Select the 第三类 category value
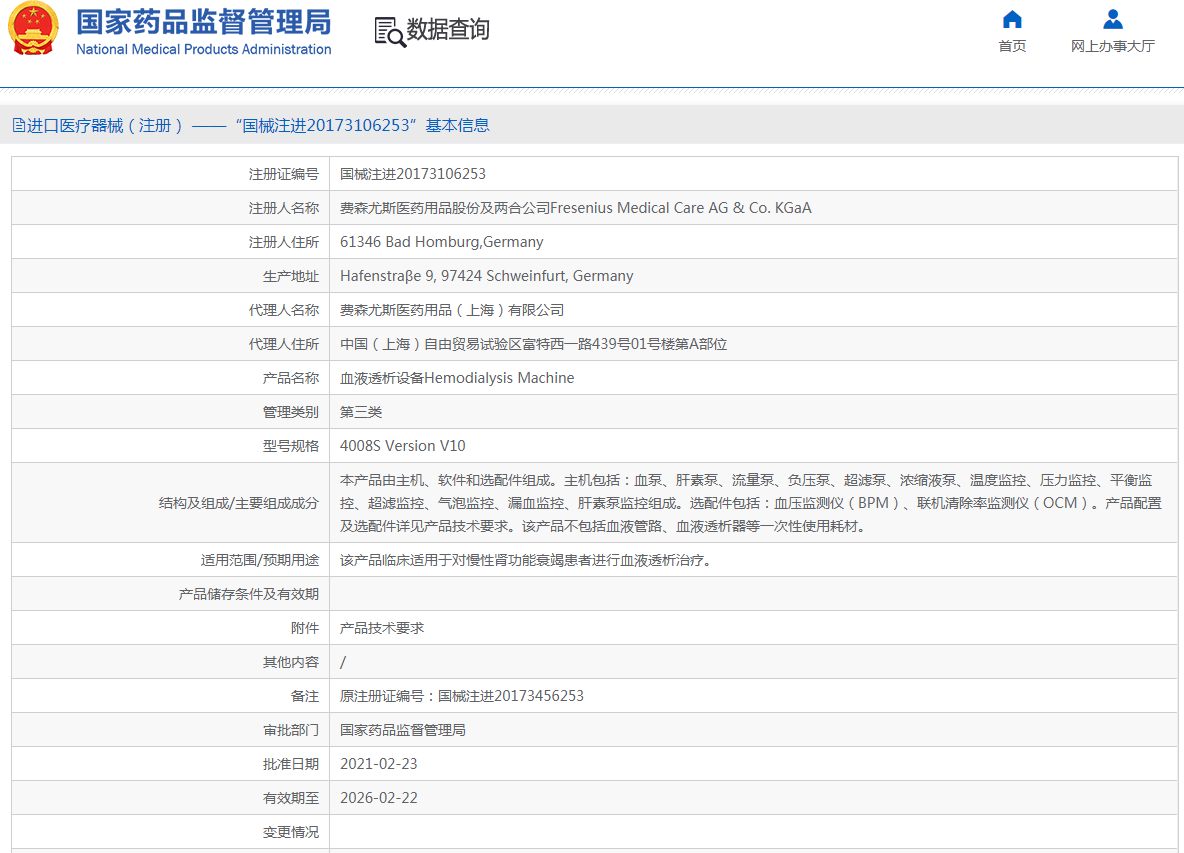This screenshot has width=1184, height=853. tap(361, 412)
